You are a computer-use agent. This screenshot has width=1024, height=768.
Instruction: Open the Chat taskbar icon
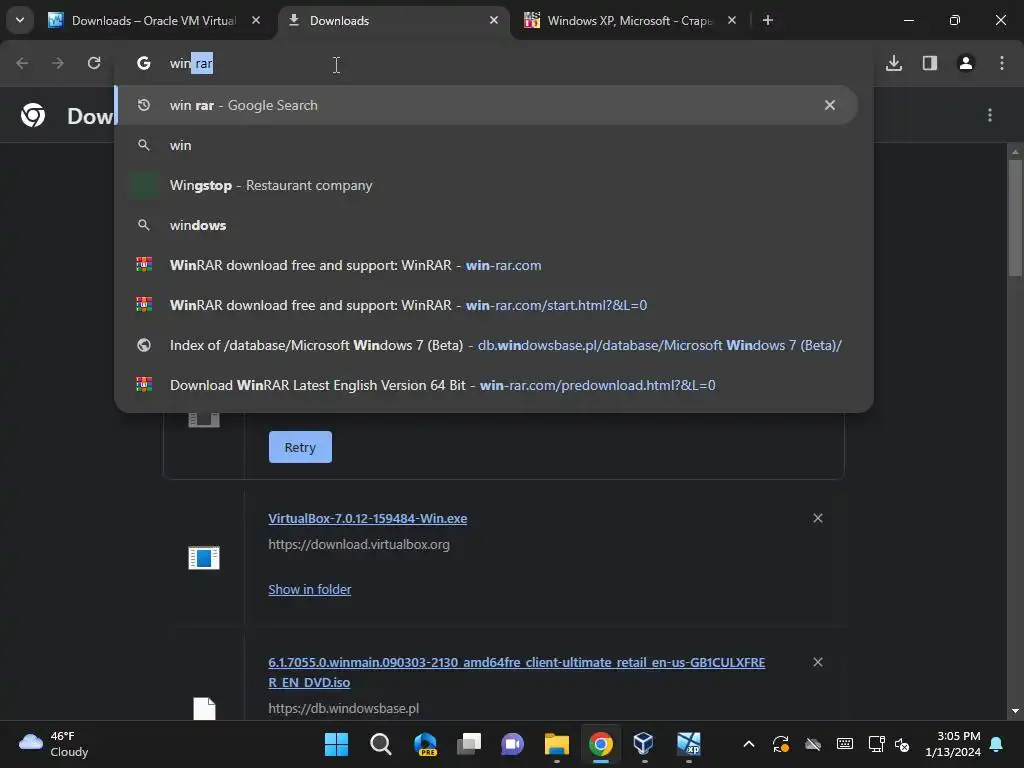point(513,744)
